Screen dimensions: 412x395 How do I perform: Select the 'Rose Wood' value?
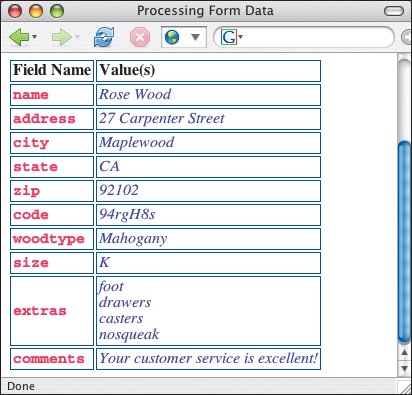135,94
